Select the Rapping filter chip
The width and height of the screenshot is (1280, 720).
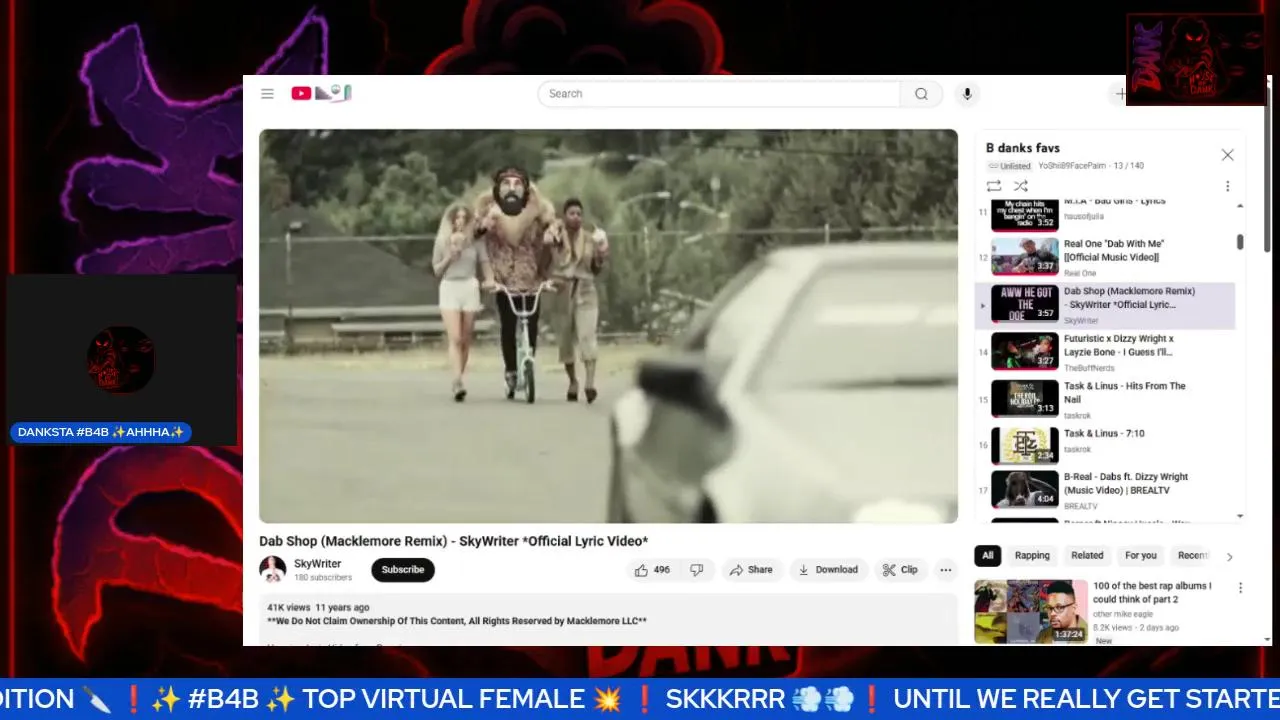[1032, 556]
